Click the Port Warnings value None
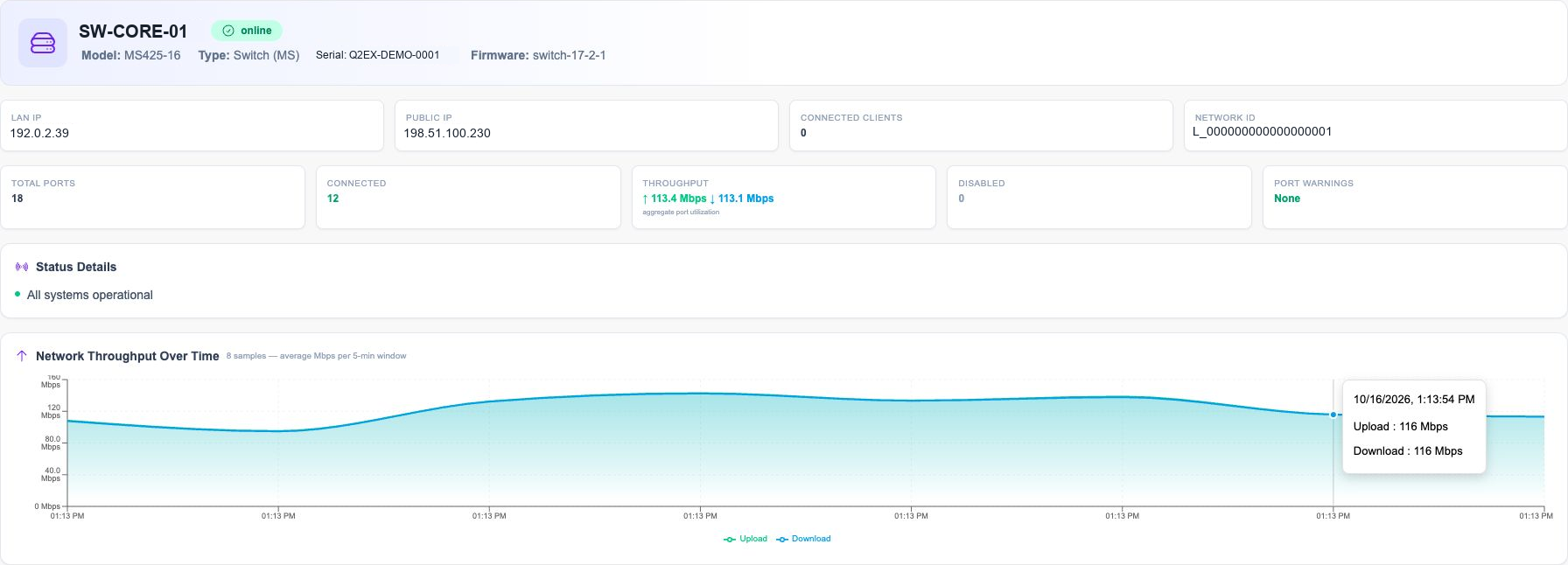 coord(1287,199)
